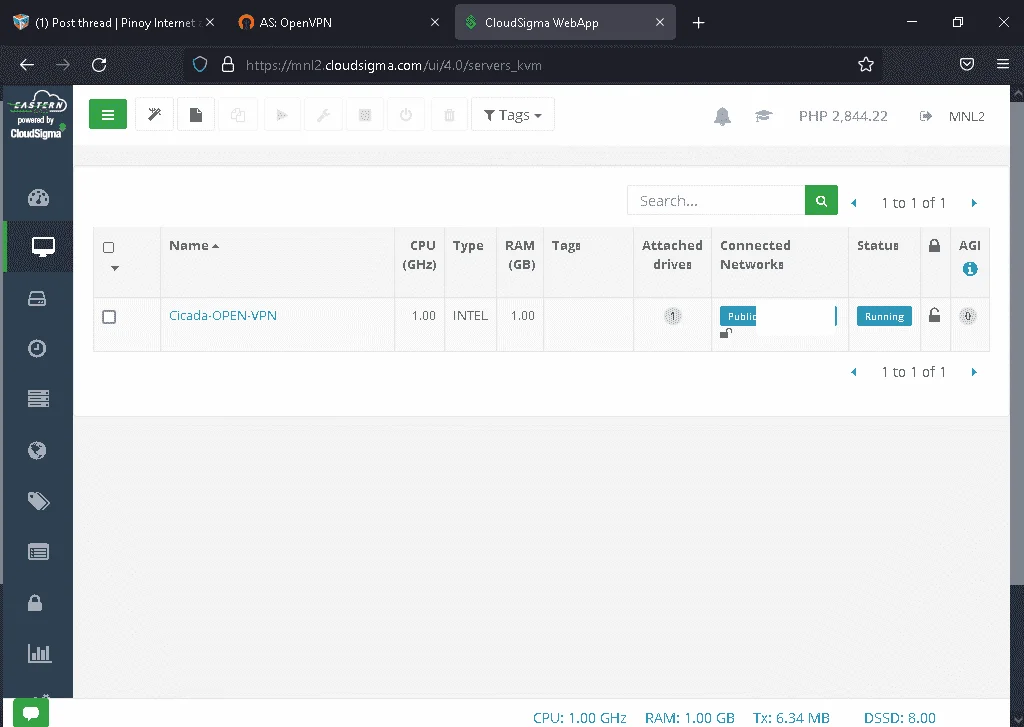Tick the checkbox for Cicada-OPEN-VPN row
1024x727 pixels.
[109, 317]
